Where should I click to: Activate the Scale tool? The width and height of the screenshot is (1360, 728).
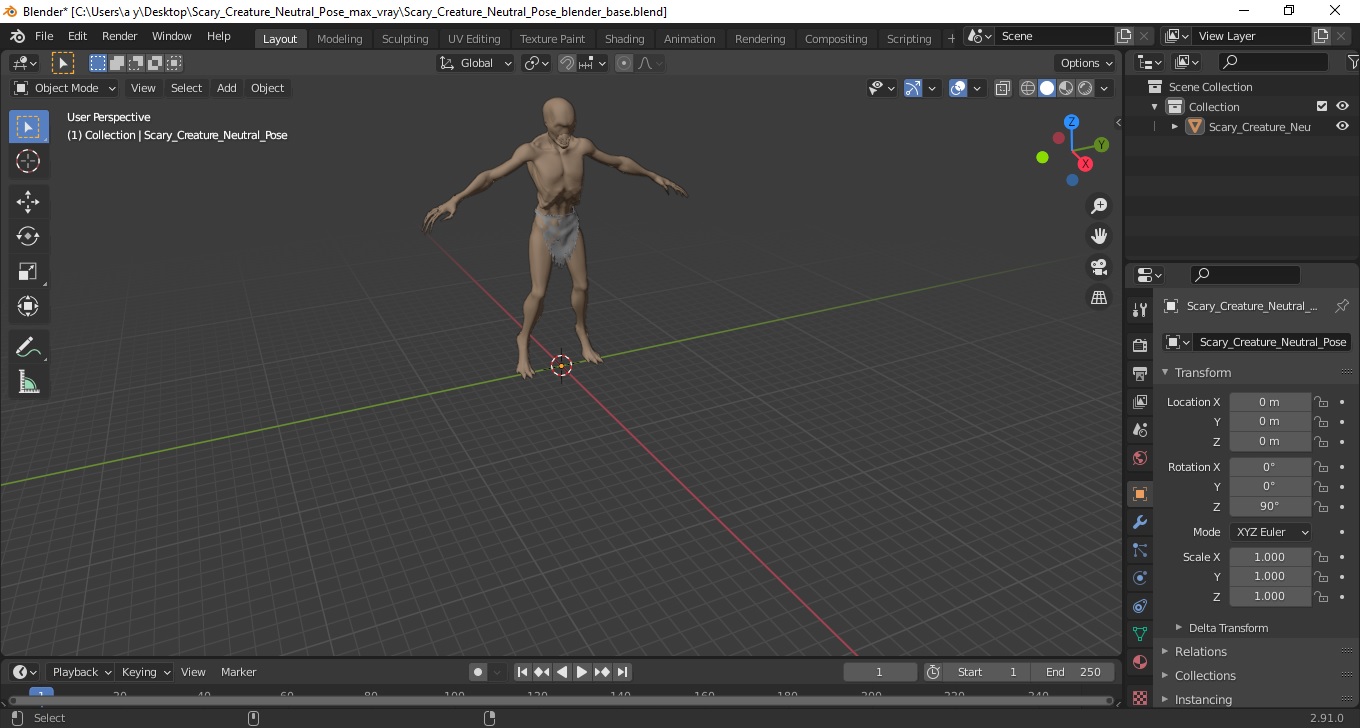pyautogui.click(x=28, y=272)
